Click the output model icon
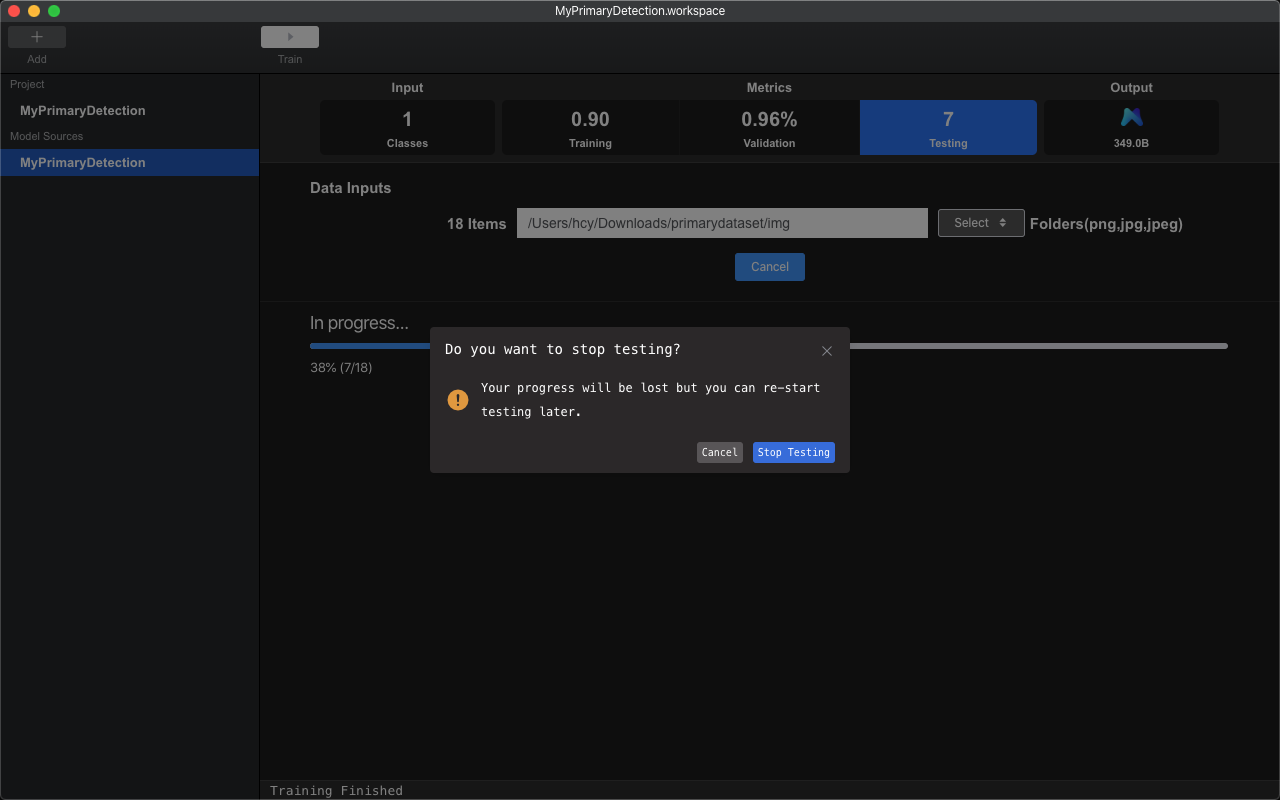1280x800 pixels. pyautogui.click(x=1131, y=118)
